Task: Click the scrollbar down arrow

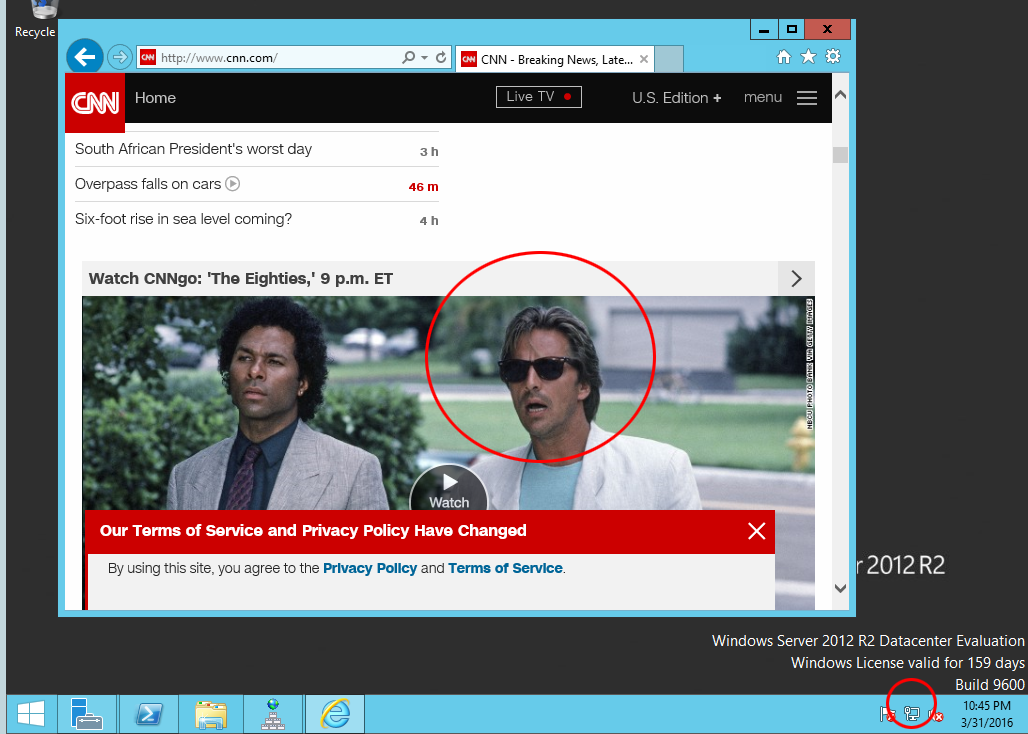Action: point(840,588)
